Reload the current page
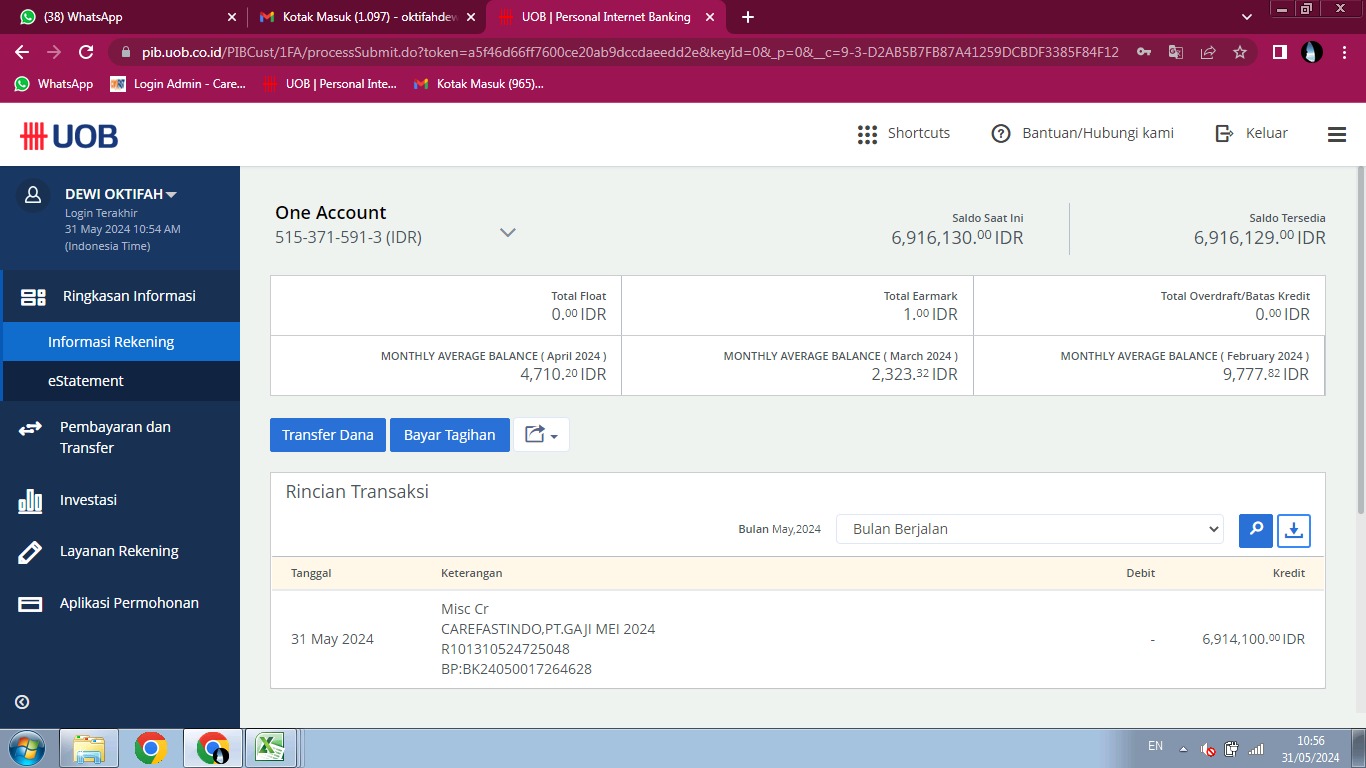1366x768 pixels. (x=86, y=52)
